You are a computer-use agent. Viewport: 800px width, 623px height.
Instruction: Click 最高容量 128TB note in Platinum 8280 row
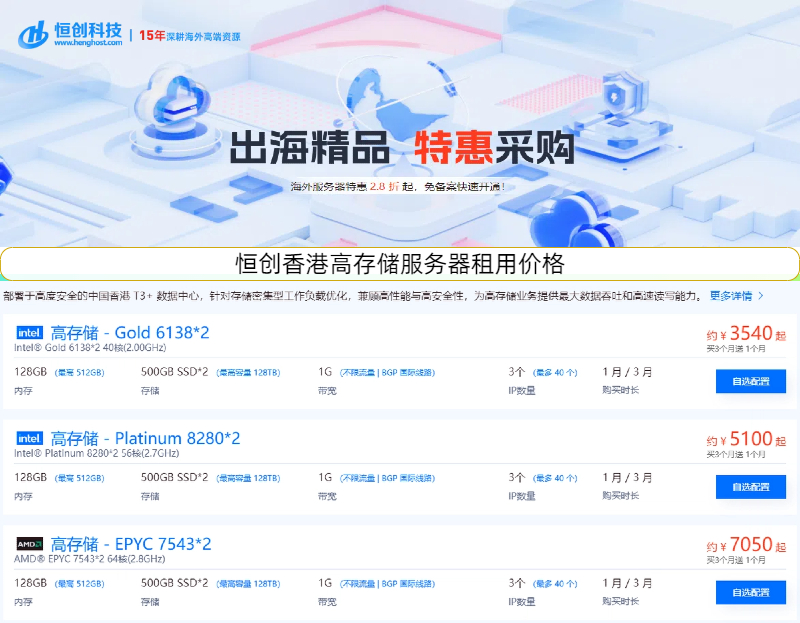(248, 479)
